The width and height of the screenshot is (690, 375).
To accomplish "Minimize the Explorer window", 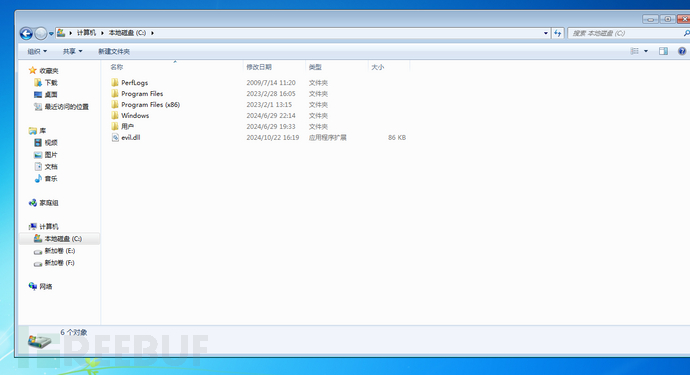I will click(x=650, y=19).
